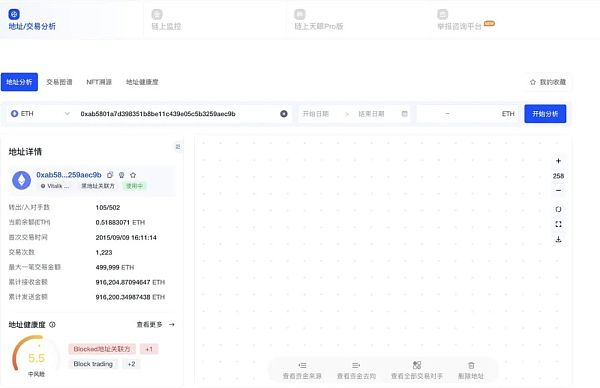This screenshot has width=600, height=388.
Task: Click the 1,223 transaction count value
Action: [x=104, y=253]
